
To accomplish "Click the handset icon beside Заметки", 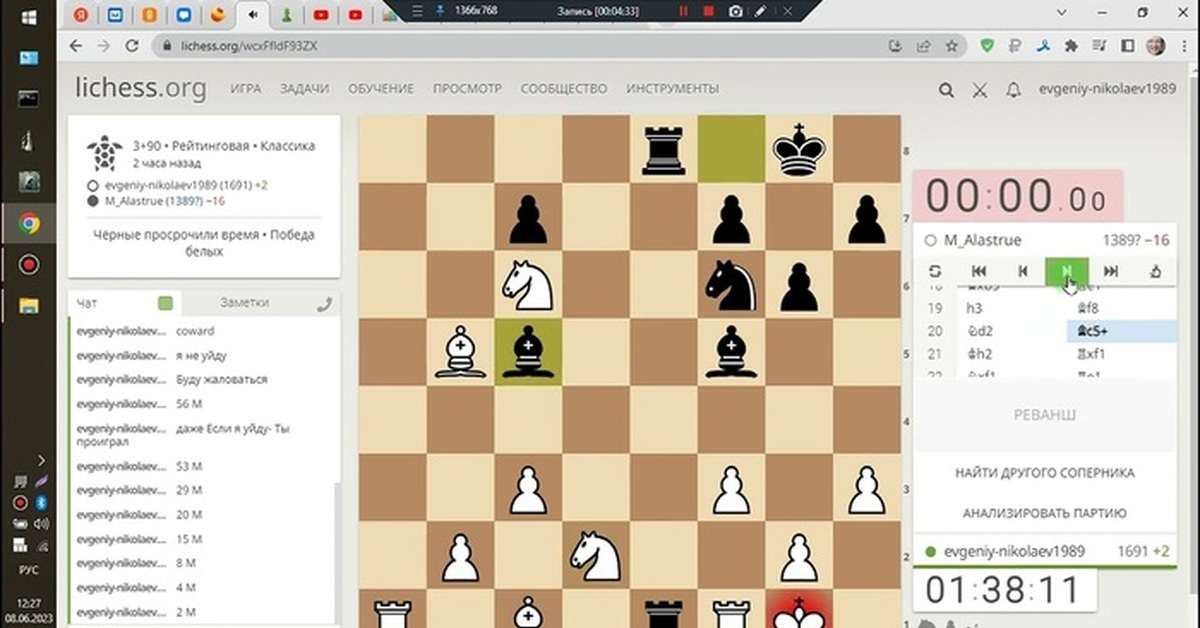I will (x=324, y=302).
